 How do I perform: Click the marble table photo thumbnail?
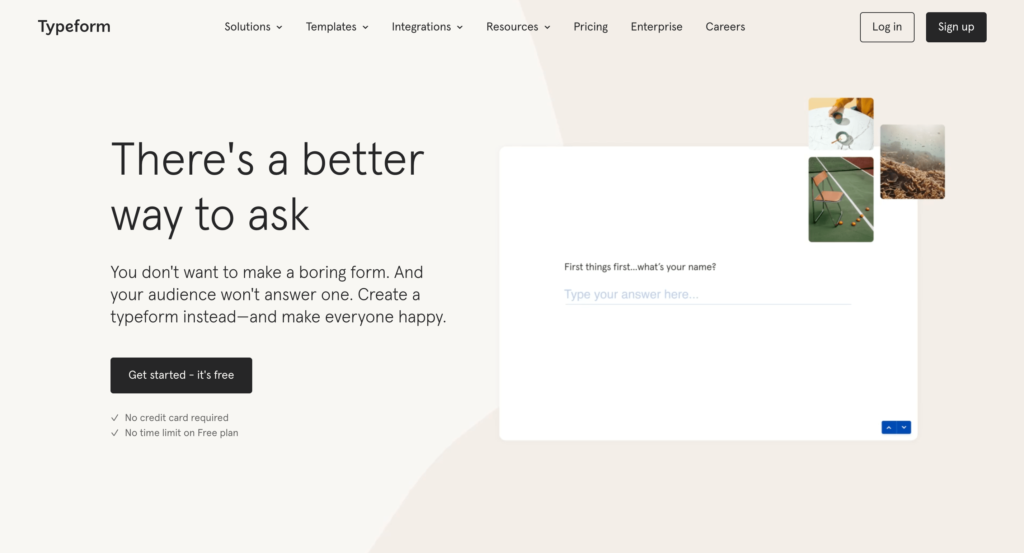click(840, 123)
